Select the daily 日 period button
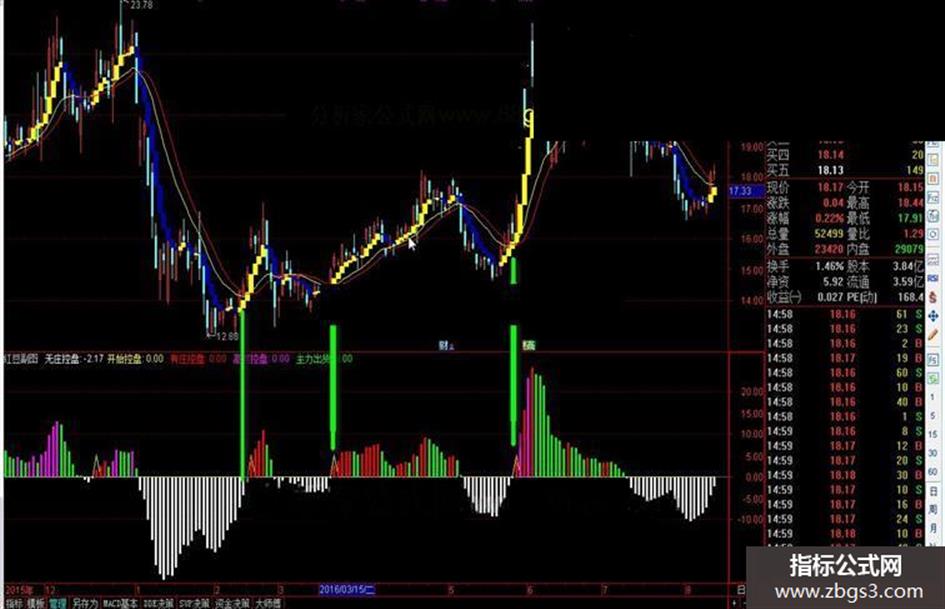The image size is (945, 609). (x=933, y=490)
